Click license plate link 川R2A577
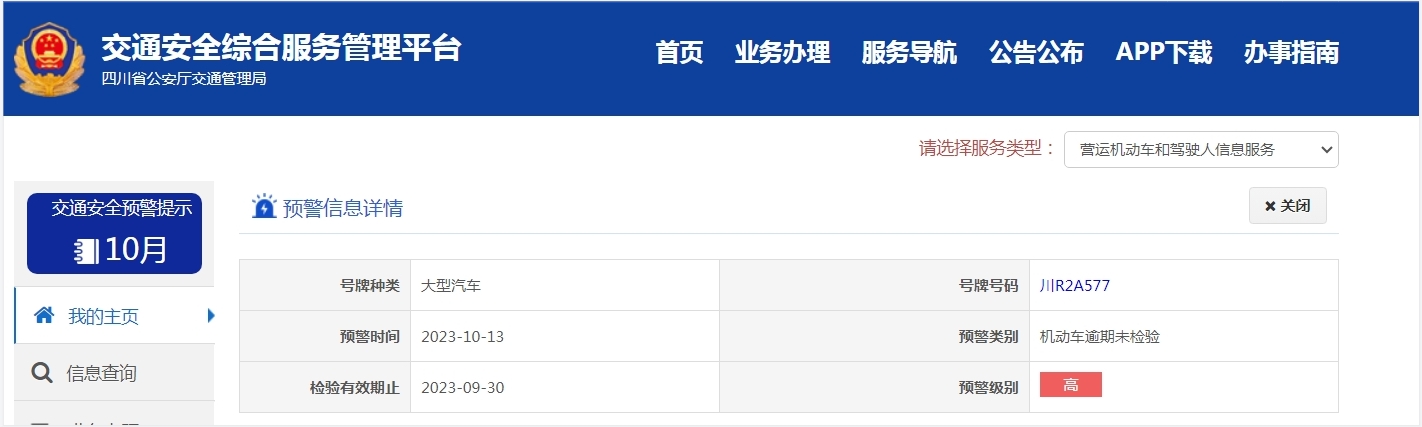The height and width of the screenshot is (427, 1422). point(1075,285)
